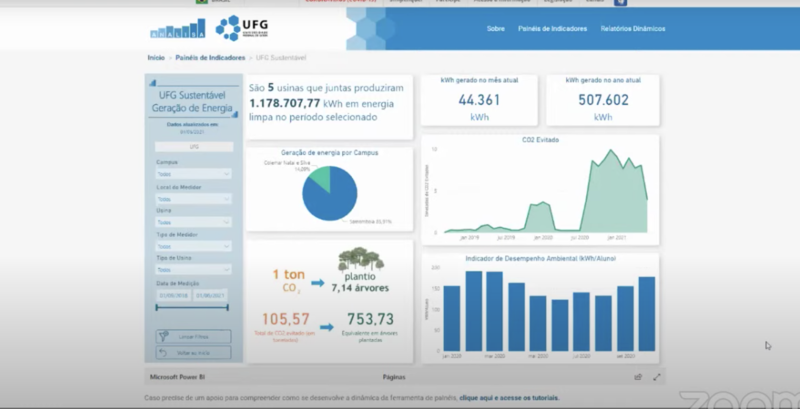The height and width of the screenshot is (409, 800).
Task: Click the Analisa logo icon
Action: coord(177,28)
